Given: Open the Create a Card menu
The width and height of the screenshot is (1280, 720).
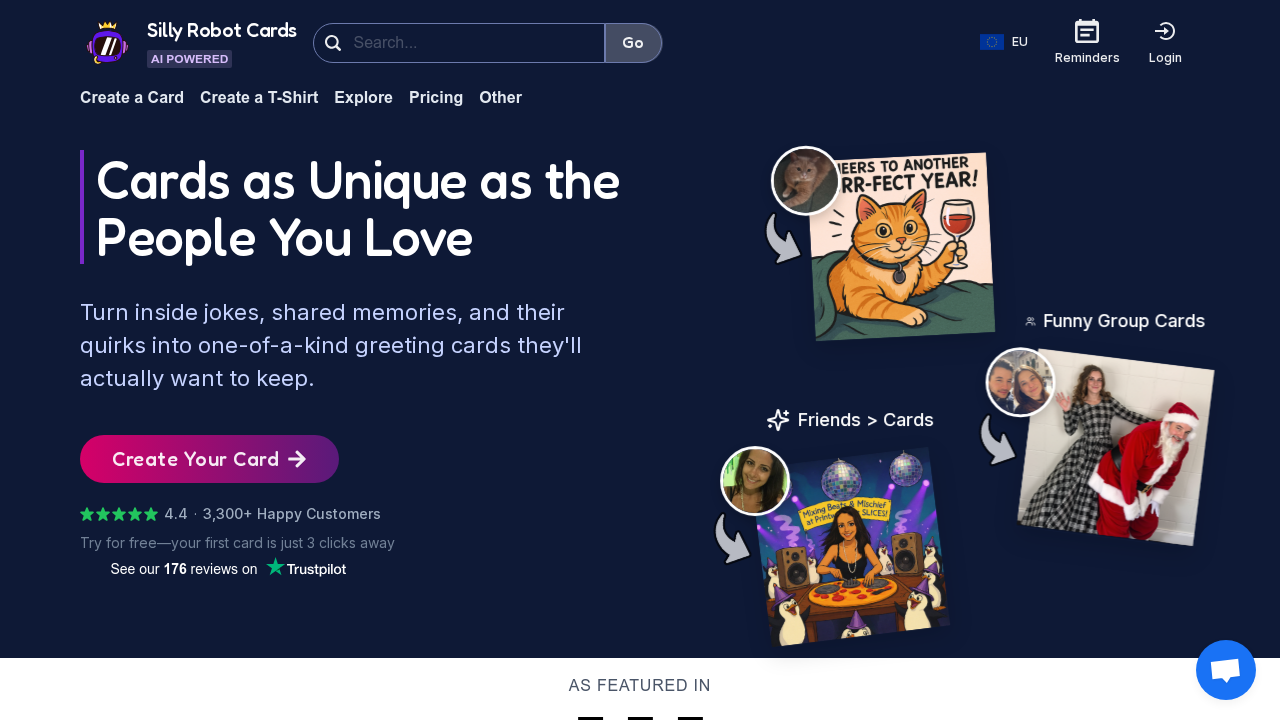Looking at the screenshot, I should pos(132,97).
